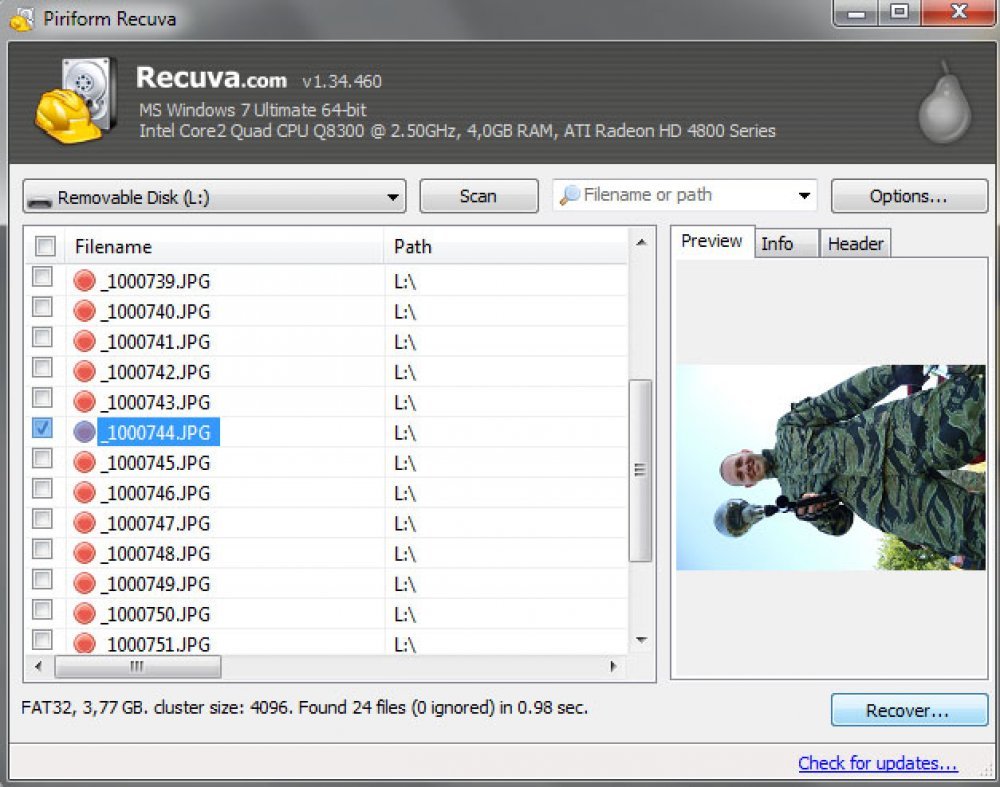Check the box for _1000745.JPG
The width and height of the screenshot is (1000, 787).
coord(42,458)
